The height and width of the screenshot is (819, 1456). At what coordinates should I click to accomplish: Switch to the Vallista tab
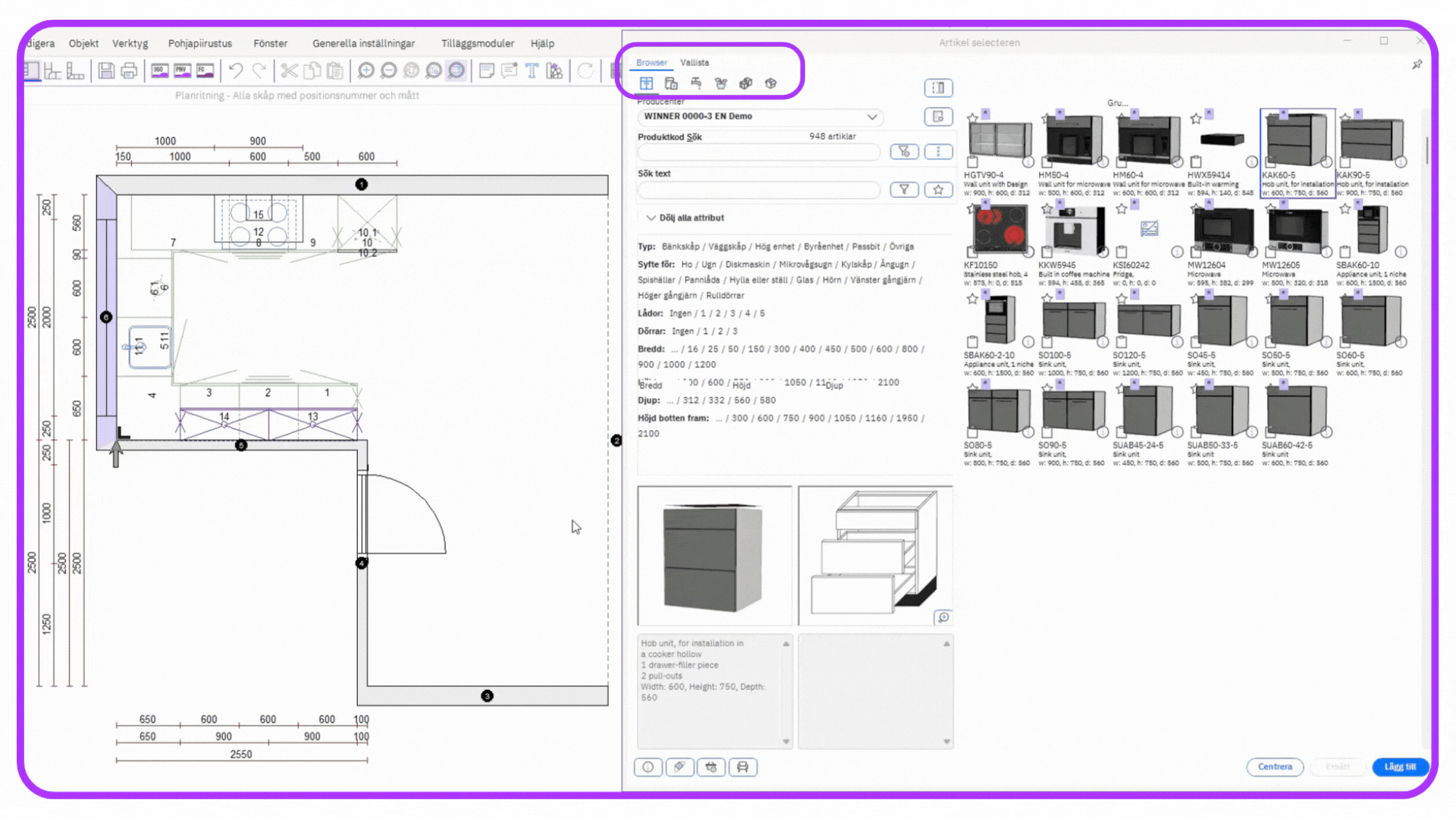coord(694,62)
